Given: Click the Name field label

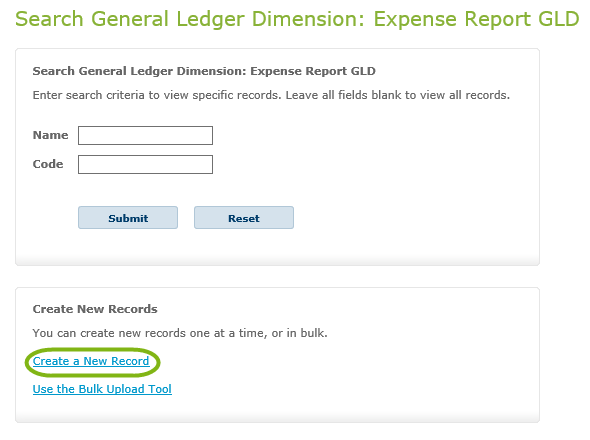Looking at the screenshot, I should [x=50, y=135].
